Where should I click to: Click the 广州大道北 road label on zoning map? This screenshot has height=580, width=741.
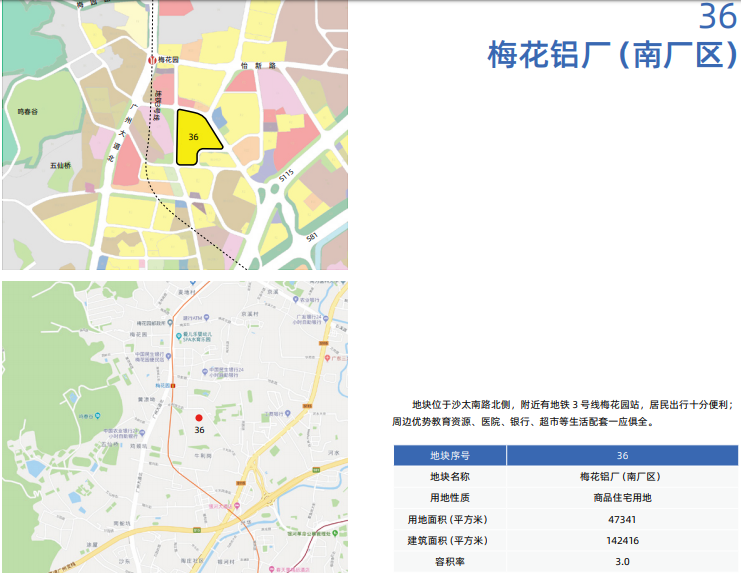pyautogui.click(x=120, y=130)
